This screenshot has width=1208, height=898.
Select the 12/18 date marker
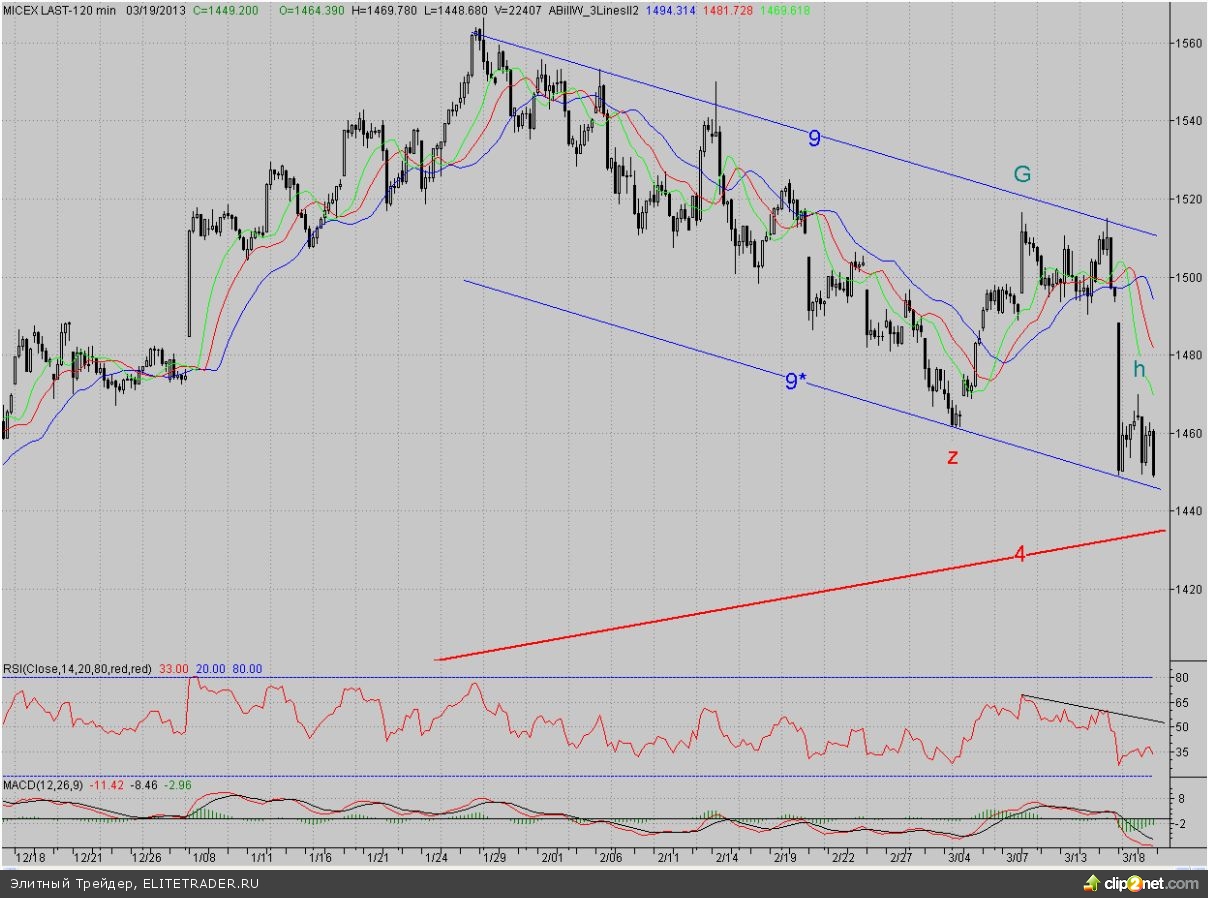point(31,858)
